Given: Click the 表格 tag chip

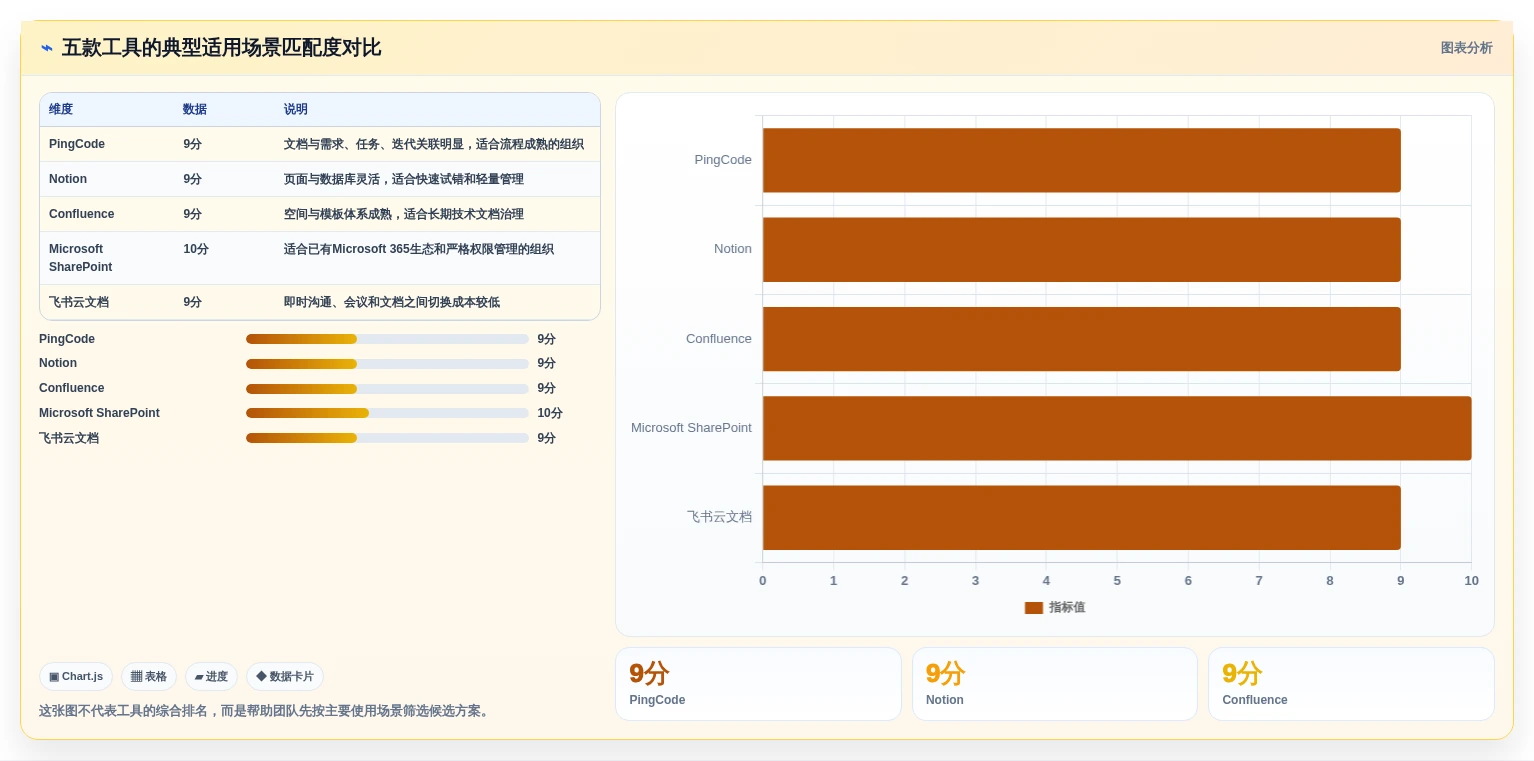Looking at the screenshot, I should pyautogui.click(x=149, y=677).
